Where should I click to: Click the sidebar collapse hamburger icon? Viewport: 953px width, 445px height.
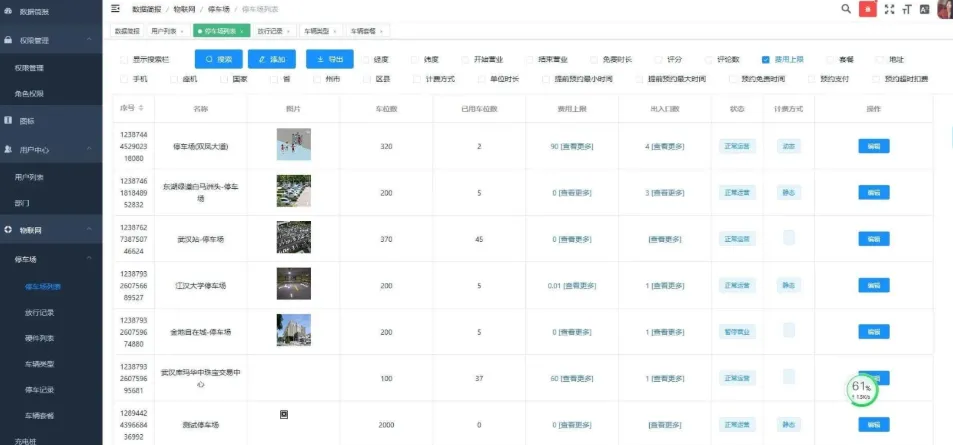click(115, 9)
